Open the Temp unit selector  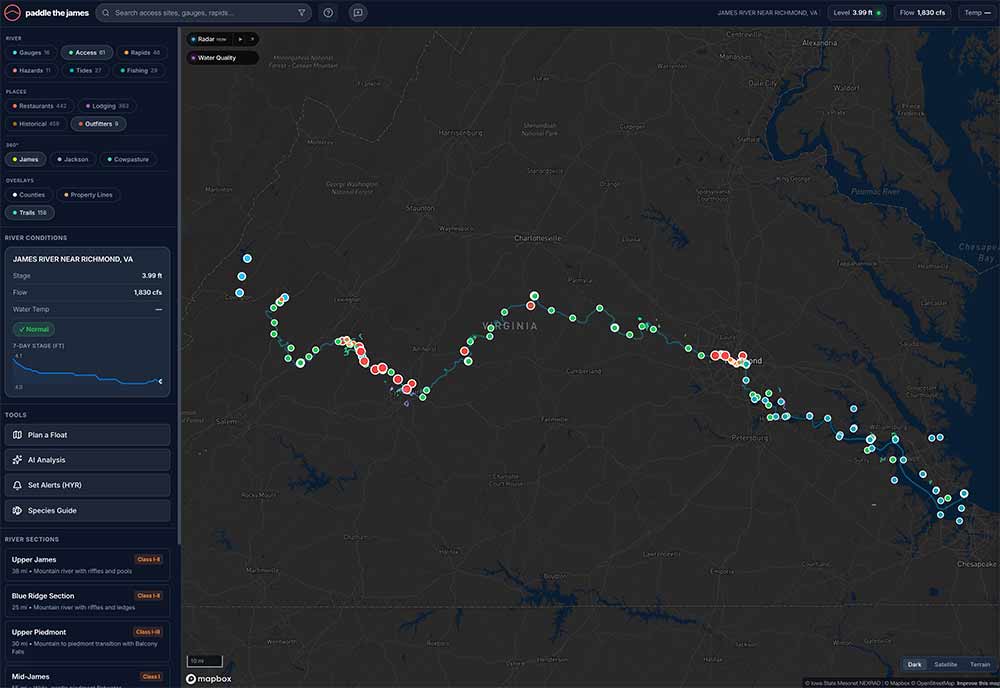977,13
